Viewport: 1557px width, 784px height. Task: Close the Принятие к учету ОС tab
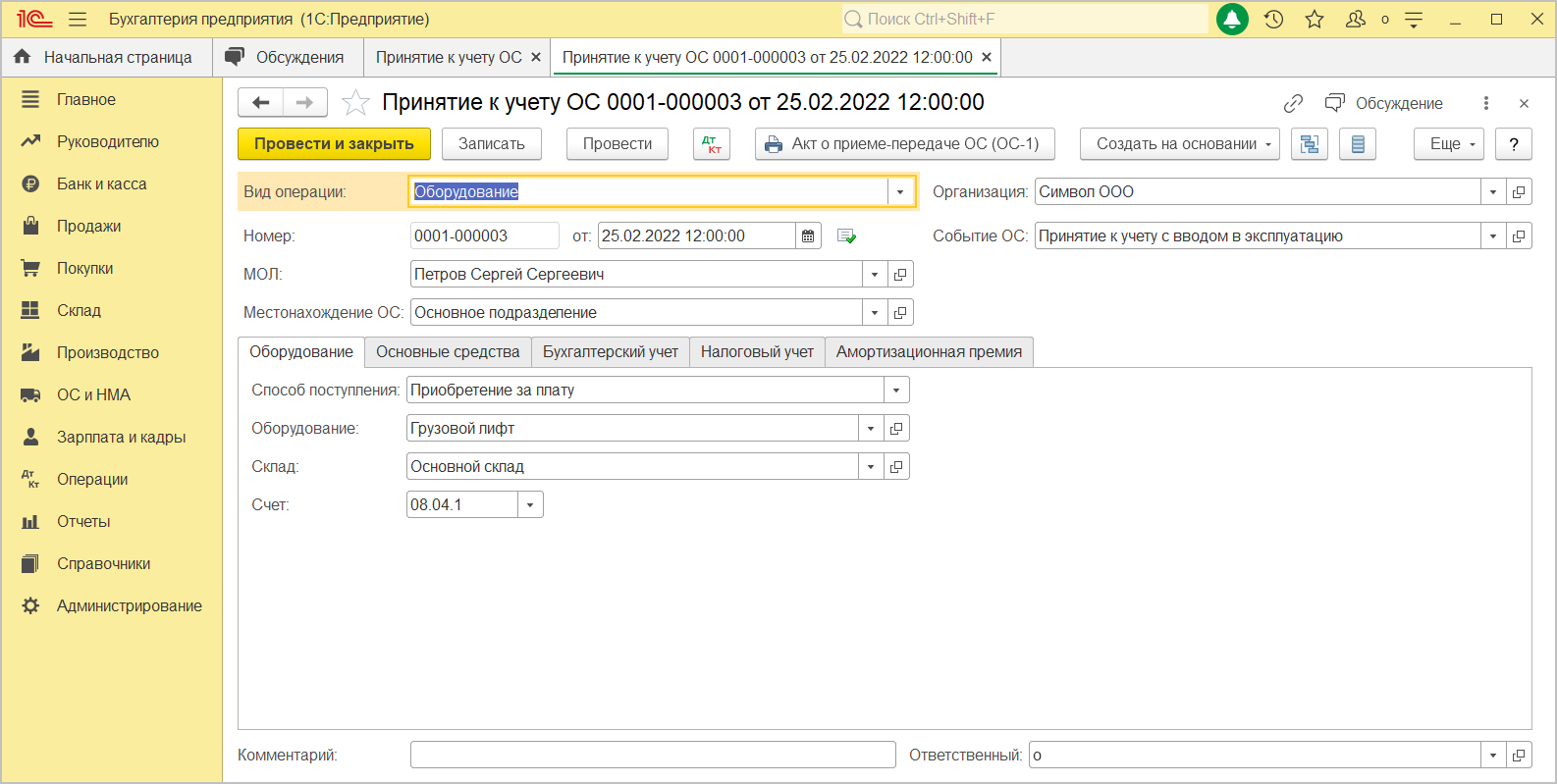tap(536, 57)
